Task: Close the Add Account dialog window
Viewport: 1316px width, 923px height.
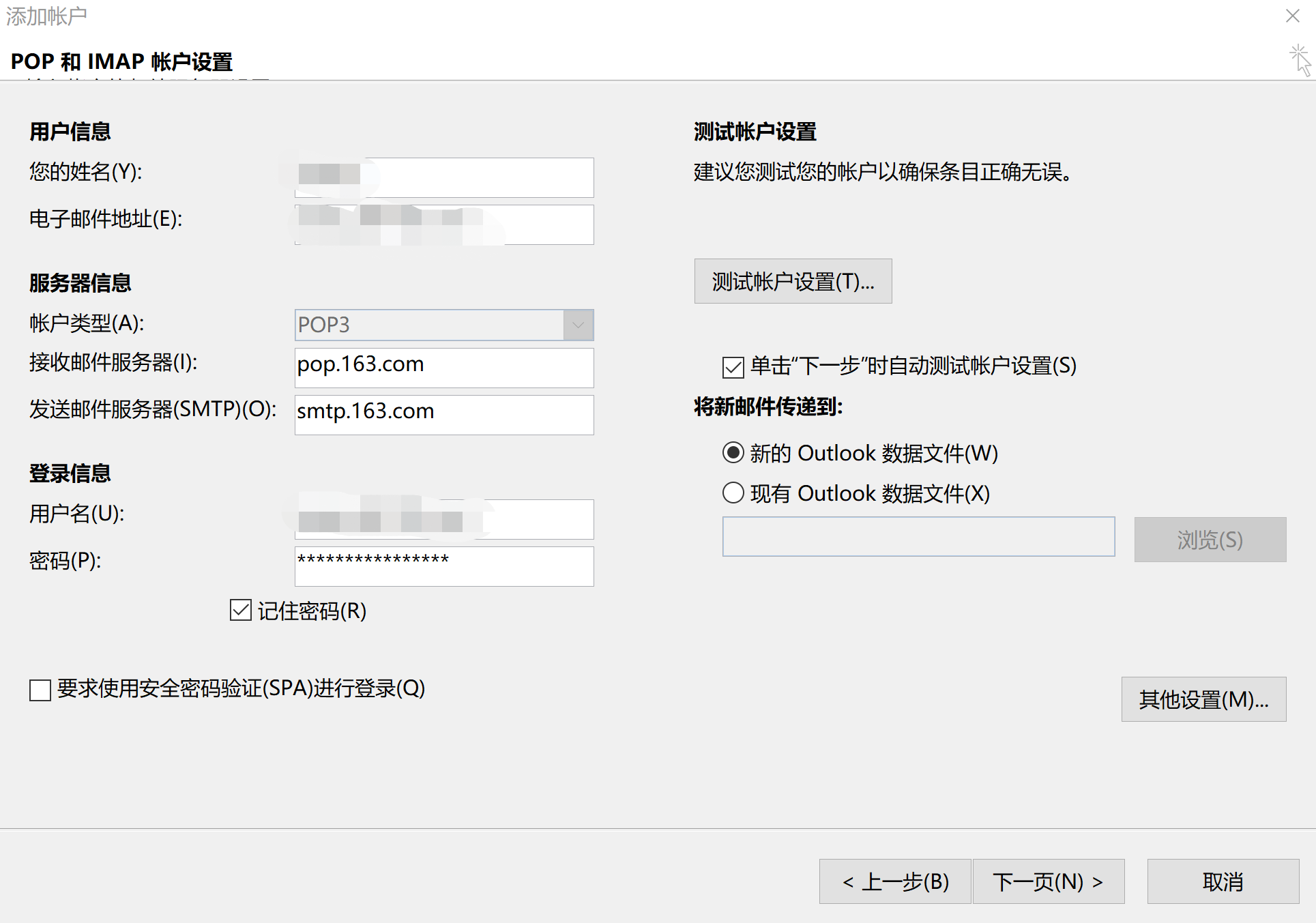Action: point(1292,16)
